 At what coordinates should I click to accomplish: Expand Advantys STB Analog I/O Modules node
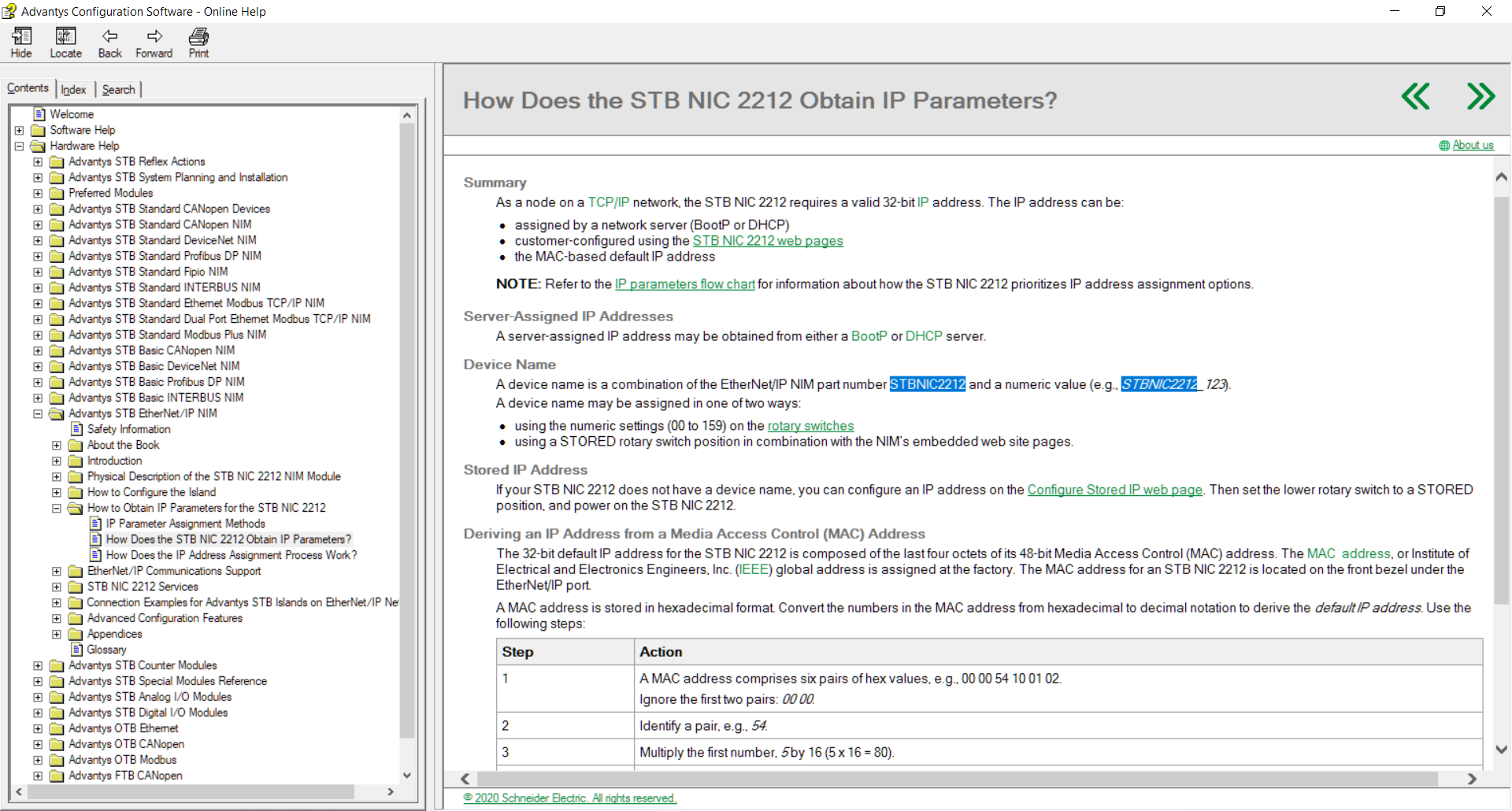pos(38,697)
